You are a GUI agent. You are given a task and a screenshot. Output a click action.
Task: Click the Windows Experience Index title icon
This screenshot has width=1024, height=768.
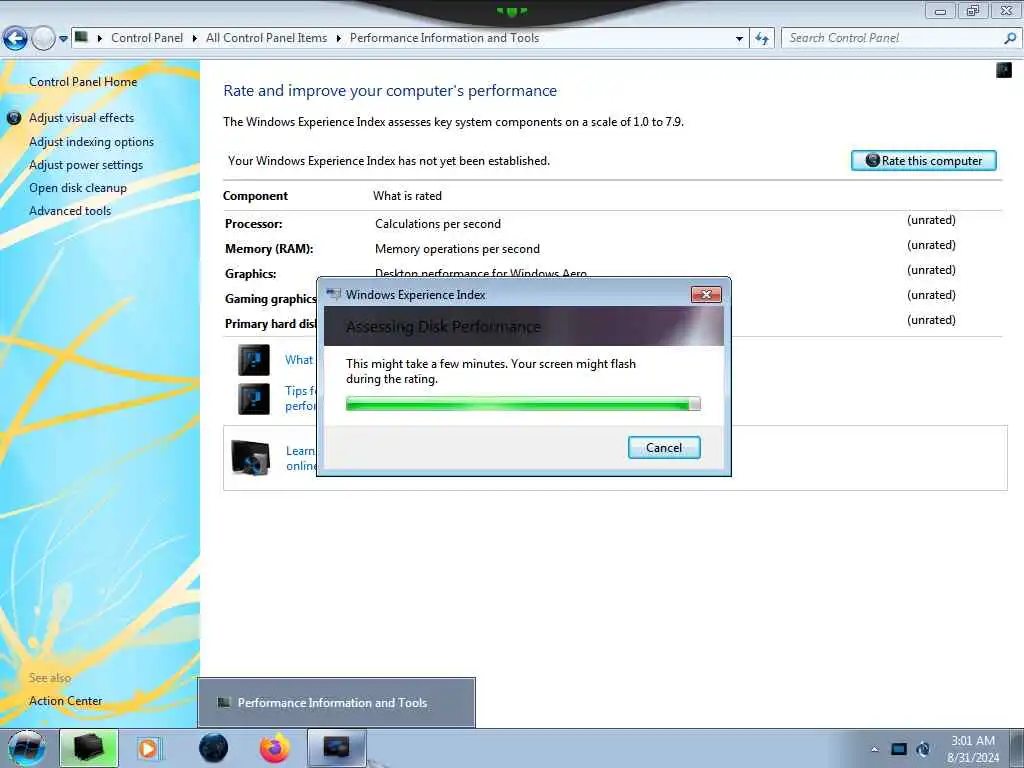coord(334,295)
